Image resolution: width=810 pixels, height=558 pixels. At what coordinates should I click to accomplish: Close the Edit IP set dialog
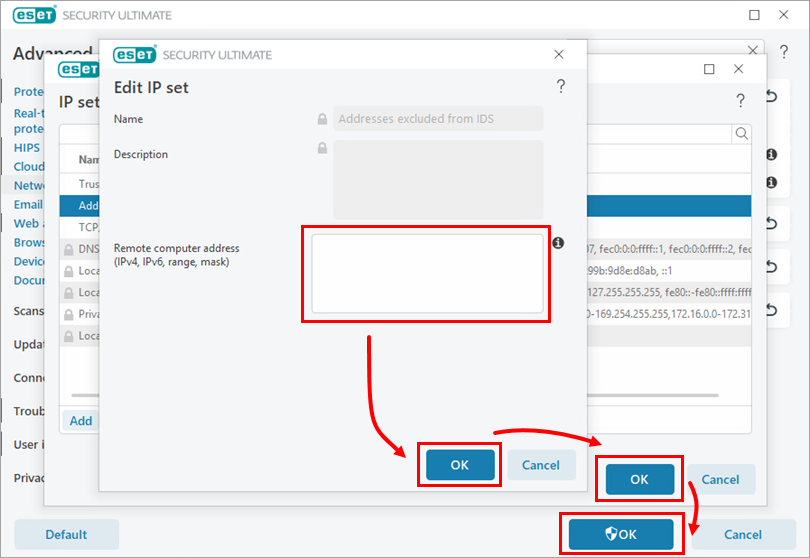[559, 54]
